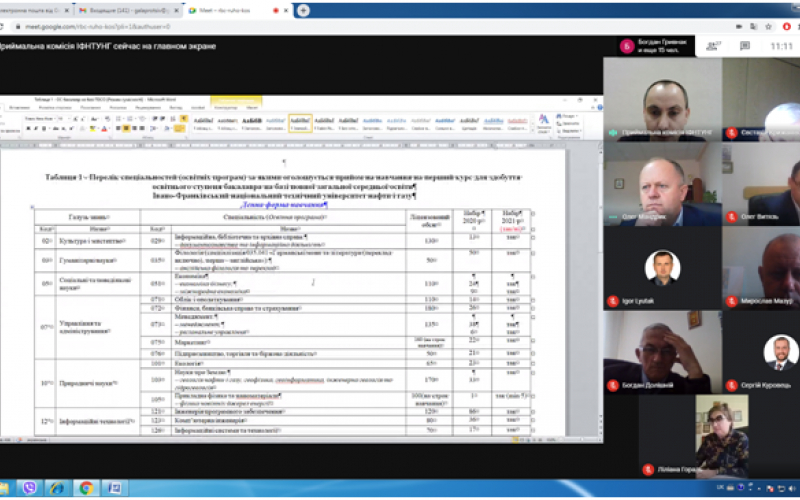
Task: Open the View tab in Word ribbon
Action: tap(176, 108)
